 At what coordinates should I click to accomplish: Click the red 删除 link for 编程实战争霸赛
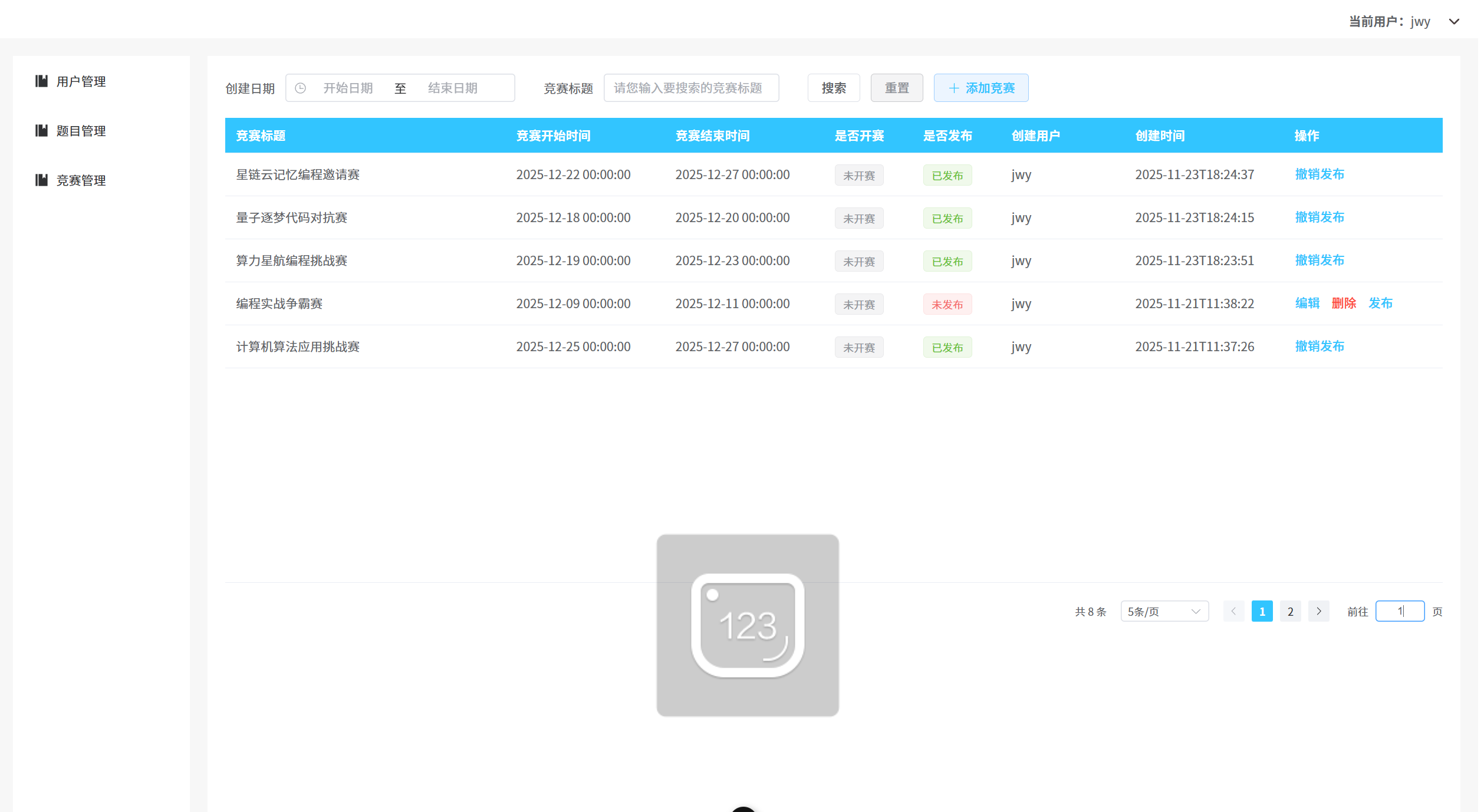(1343, 303)
